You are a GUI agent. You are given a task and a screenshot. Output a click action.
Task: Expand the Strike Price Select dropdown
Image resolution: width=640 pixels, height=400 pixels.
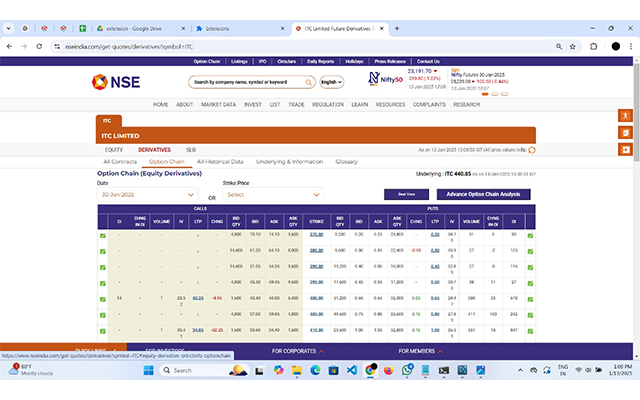273,195
